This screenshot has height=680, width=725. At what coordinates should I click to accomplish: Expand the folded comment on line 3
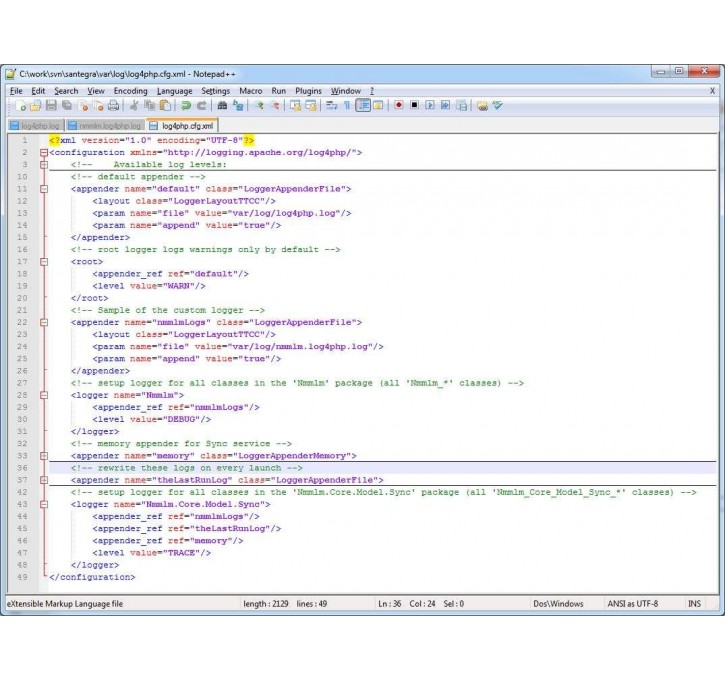click(x=43, y=165)
